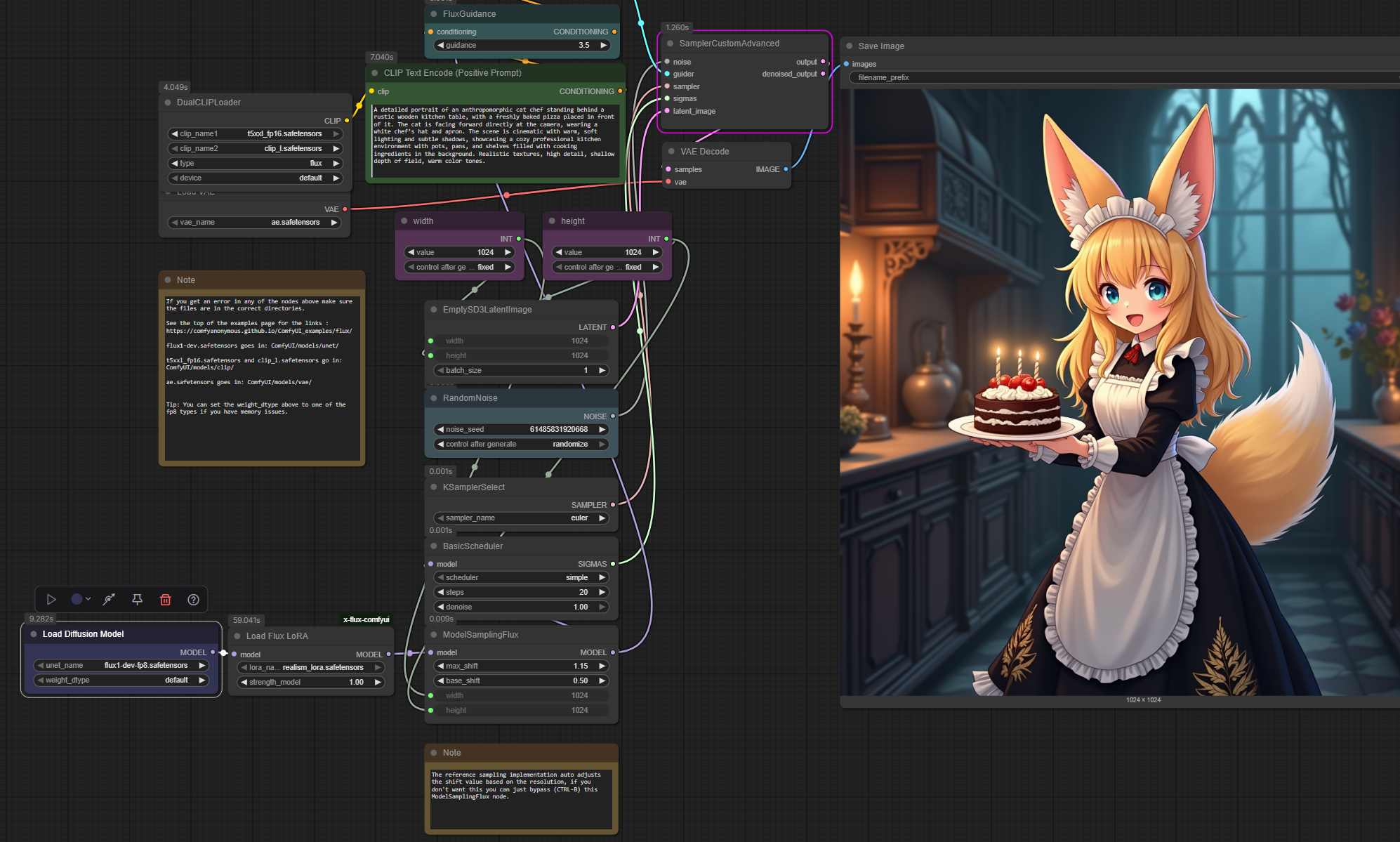Click the SamplerCustomAdvanced node title
The width and height of the screenshot is (1400, 842).
point(729,43)
